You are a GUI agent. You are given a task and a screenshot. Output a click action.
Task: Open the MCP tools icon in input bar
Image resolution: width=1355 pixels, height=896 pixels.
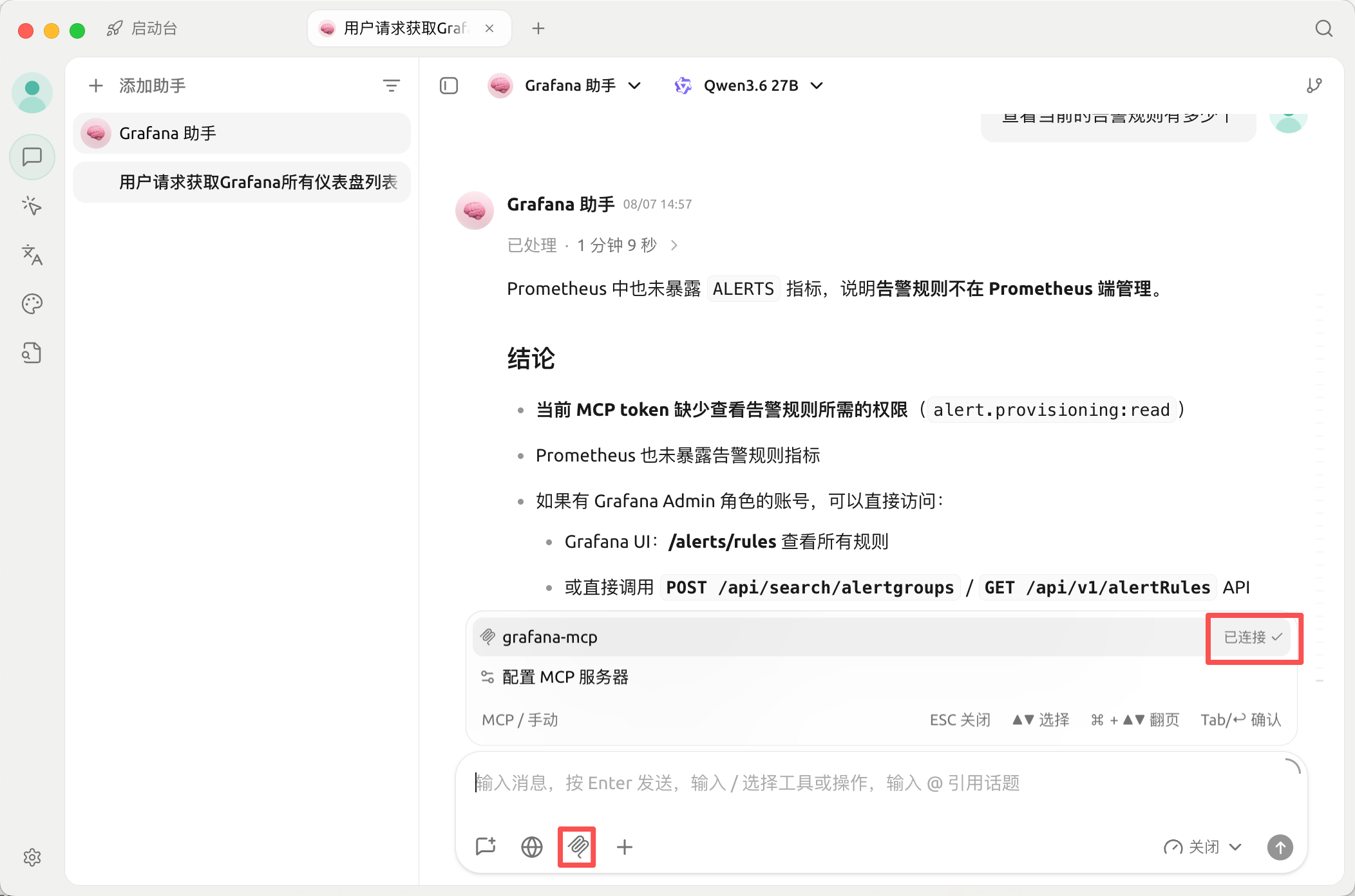pyautogui.click(x=578, y=846)
